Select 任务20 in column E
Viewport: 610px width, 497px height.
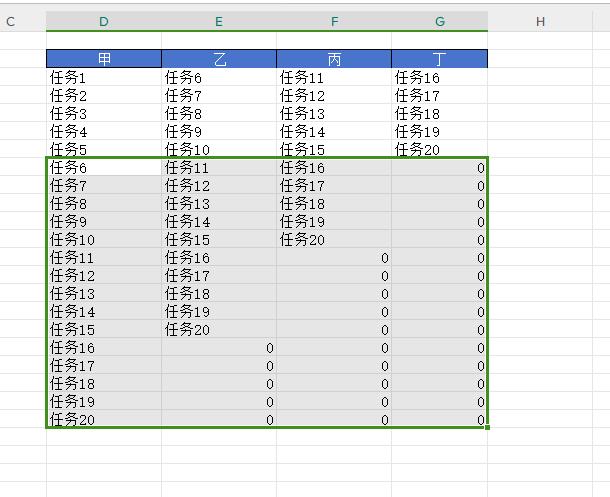pyautogui.click(x=219, y=329)
